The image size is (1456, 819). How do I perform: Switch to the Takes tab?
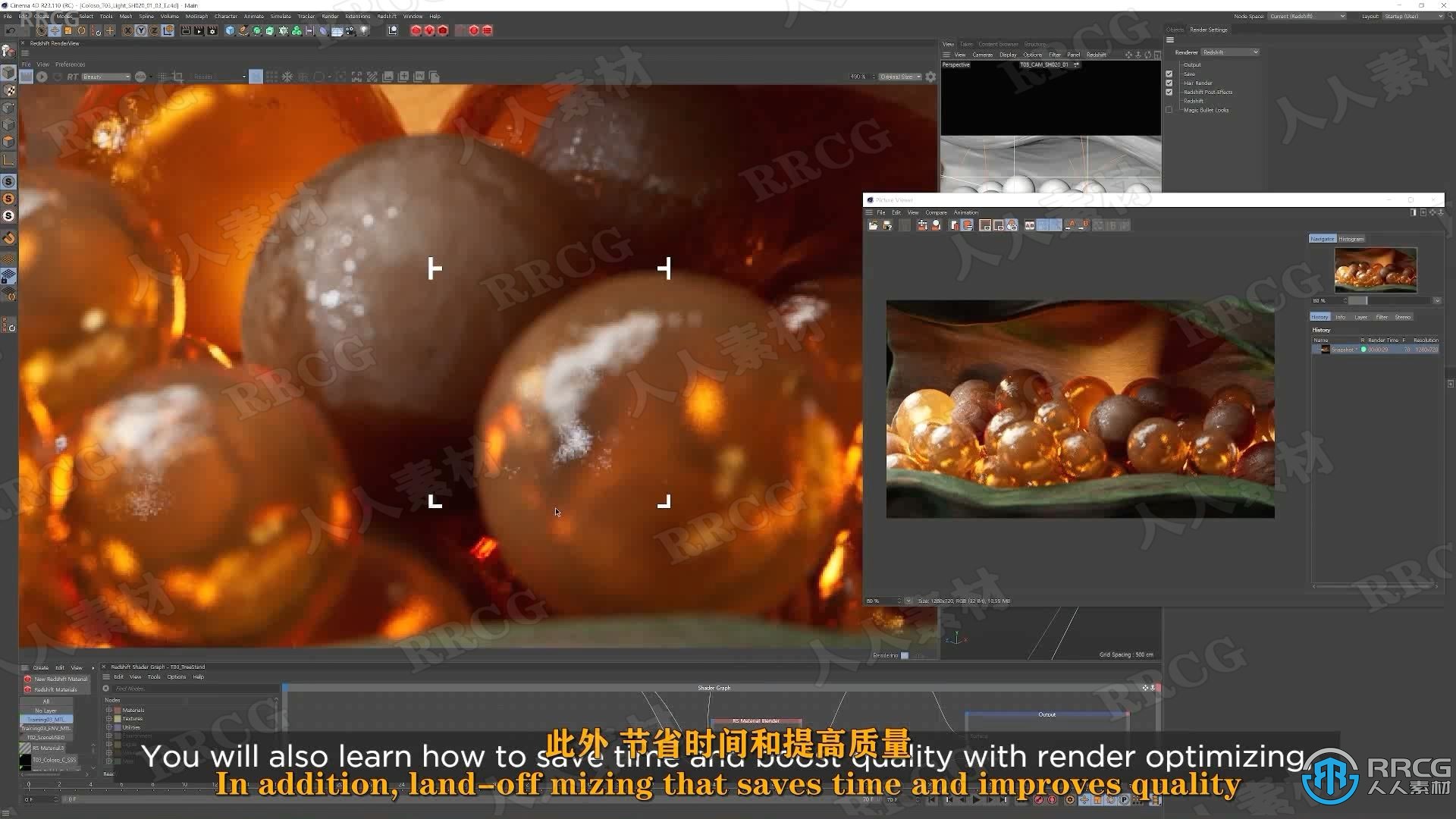coord(966,44)
